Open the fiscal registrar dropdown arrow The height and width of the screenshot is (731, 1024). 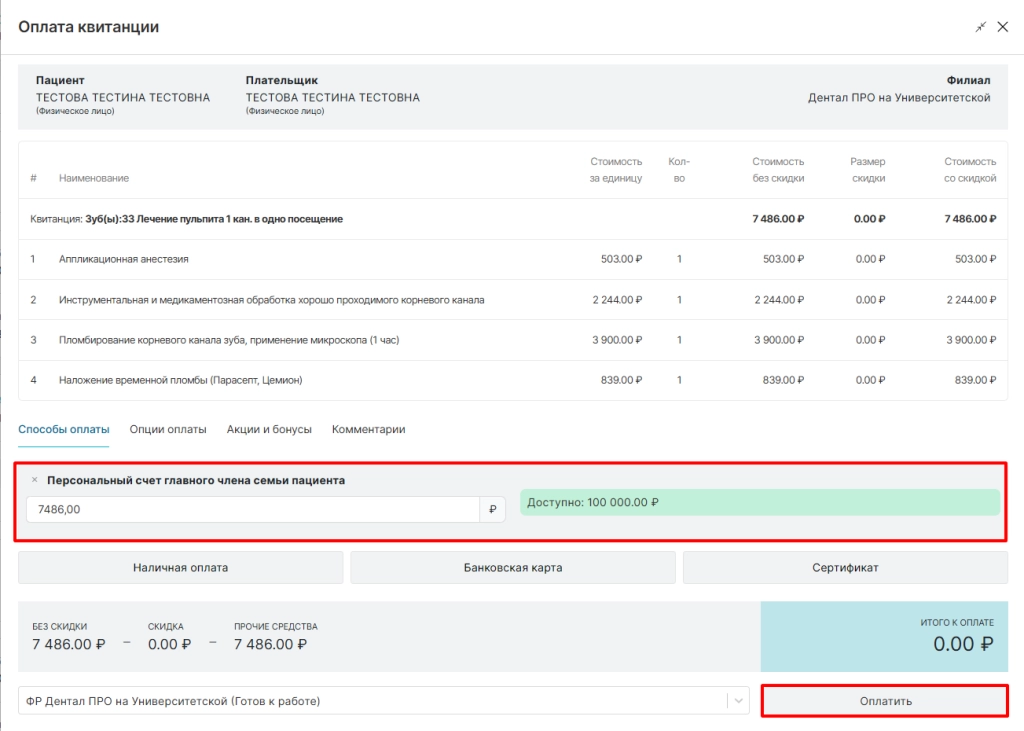click(738, 701)
